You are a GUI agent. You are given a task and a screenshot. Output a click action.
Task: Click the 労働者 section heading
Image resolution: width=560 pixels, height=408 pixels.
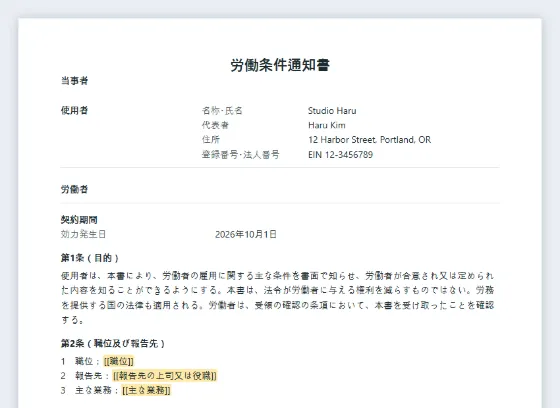pos(74,189)
